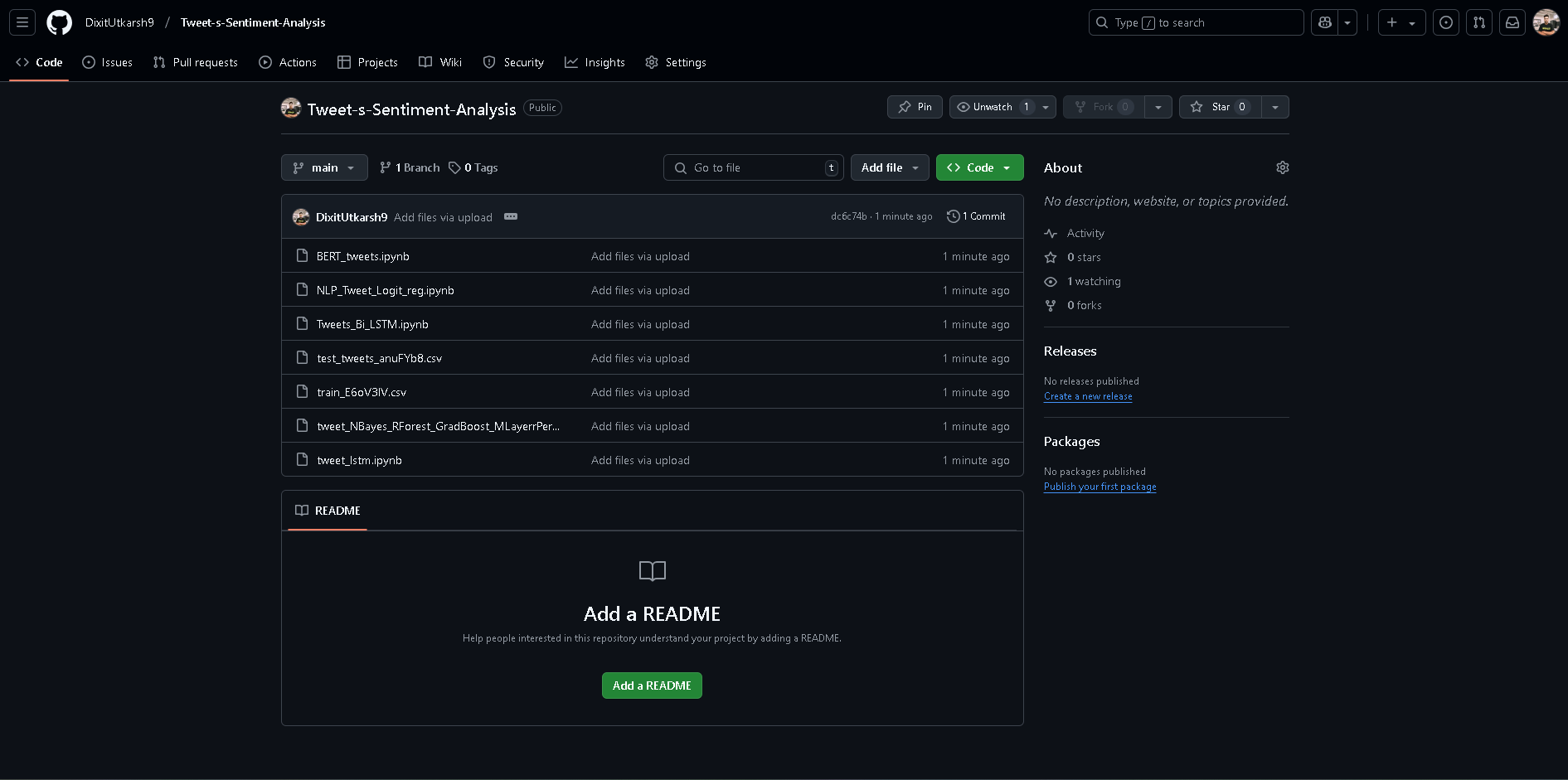
Task: Click file icon of train_E6oV3lV.csv
Action: pos(303,392)
